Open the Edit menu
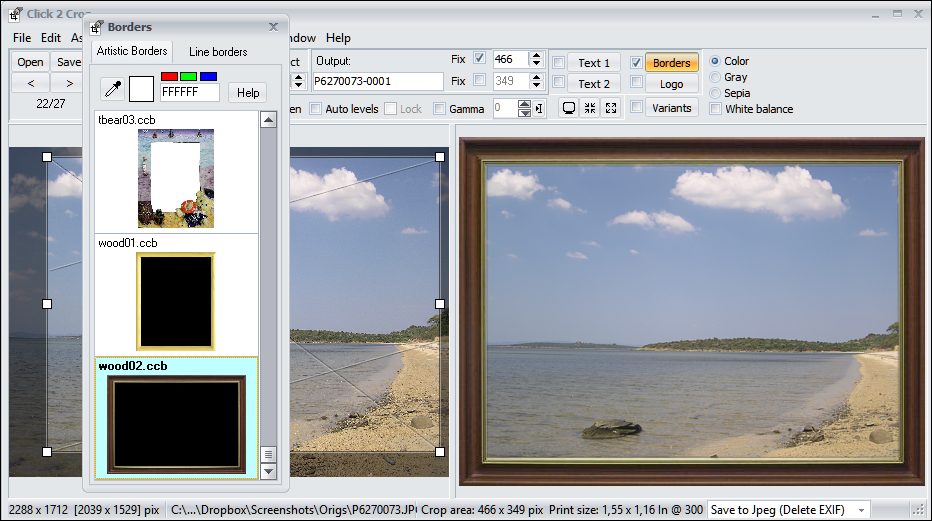Image resolution: width=932 pixels, height=521 pixels. pyautogui.click(x=51, y=38)
